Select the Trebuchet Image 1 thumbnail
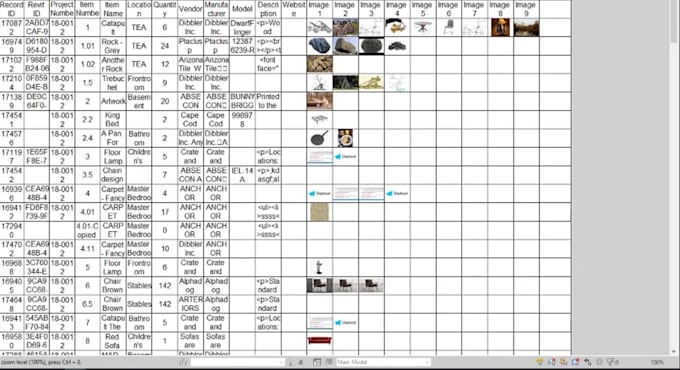This screenshot has width=680, height=370. tap(319, 83)
